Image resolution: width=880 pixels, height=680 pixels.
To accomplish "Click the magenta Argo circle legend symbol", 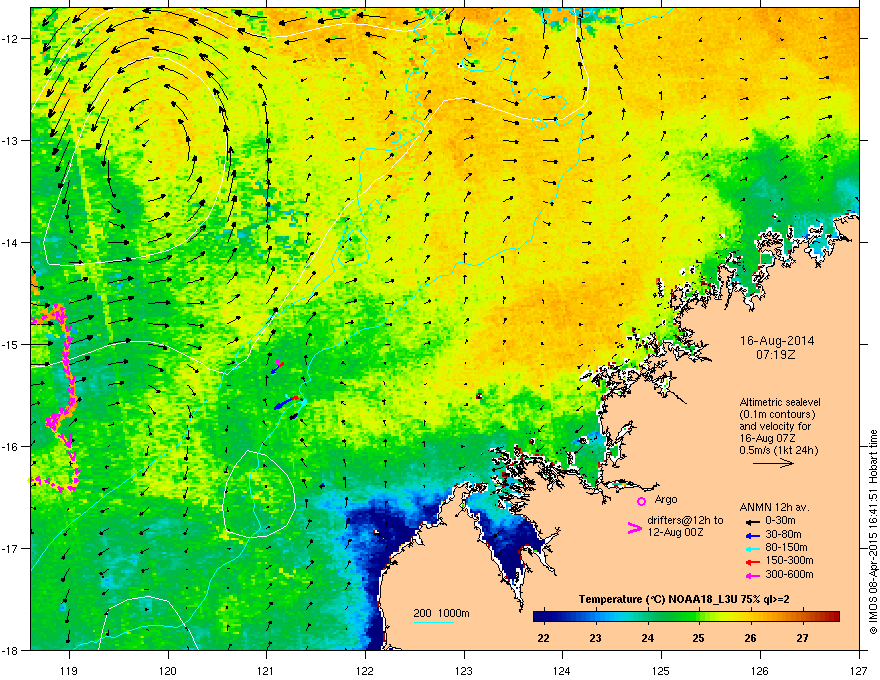I will (x=641, y=501).
